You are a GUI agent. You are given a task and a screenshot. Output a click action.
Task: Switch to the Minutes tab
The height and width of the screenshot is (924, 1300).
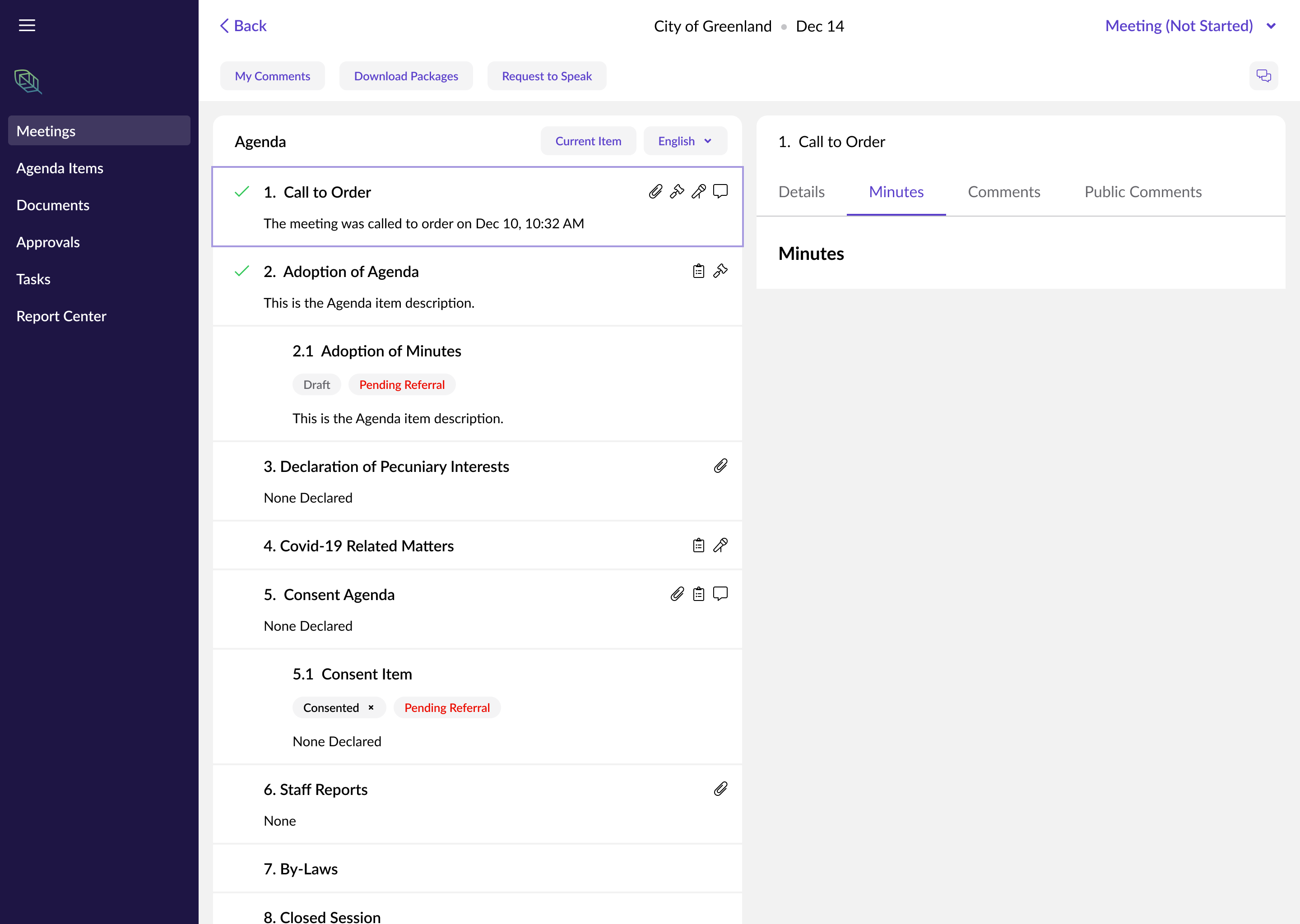[x=896, y=192]
